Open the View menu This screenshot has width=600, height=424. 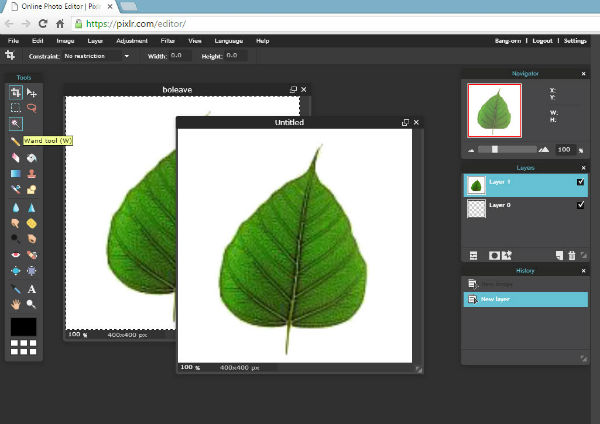(195, 41)
